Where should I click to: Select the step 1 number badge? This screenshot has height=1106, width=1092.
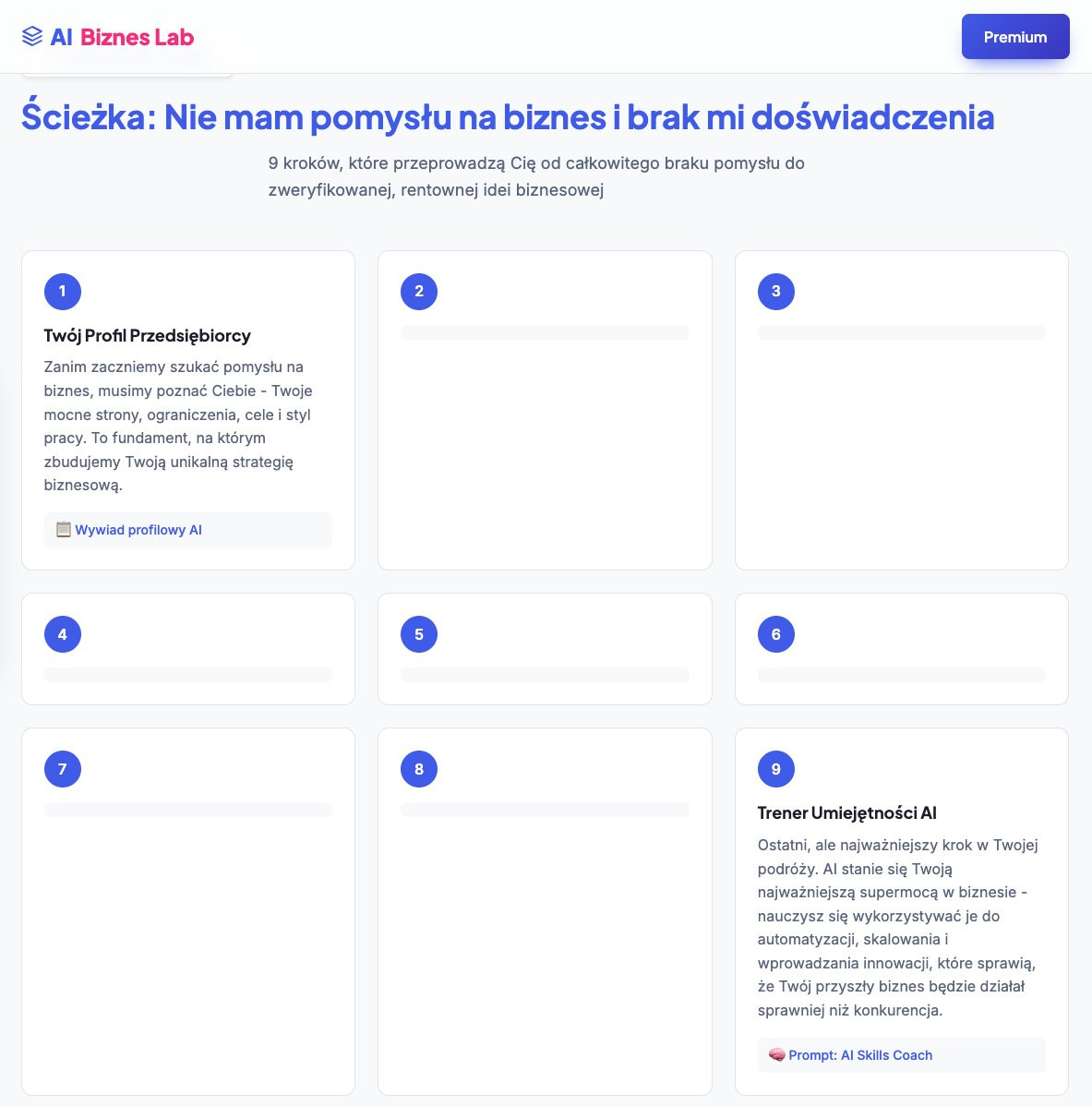[63, 292]
